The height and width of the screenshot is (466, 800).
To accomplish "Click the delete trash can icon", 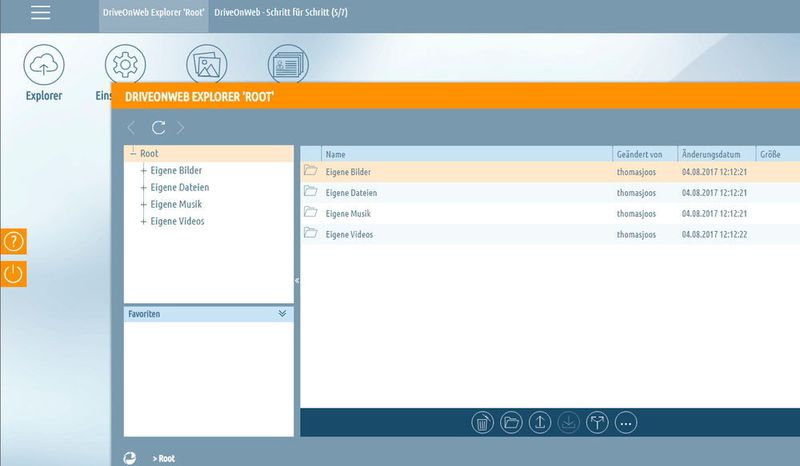I will tap(482, 422).
